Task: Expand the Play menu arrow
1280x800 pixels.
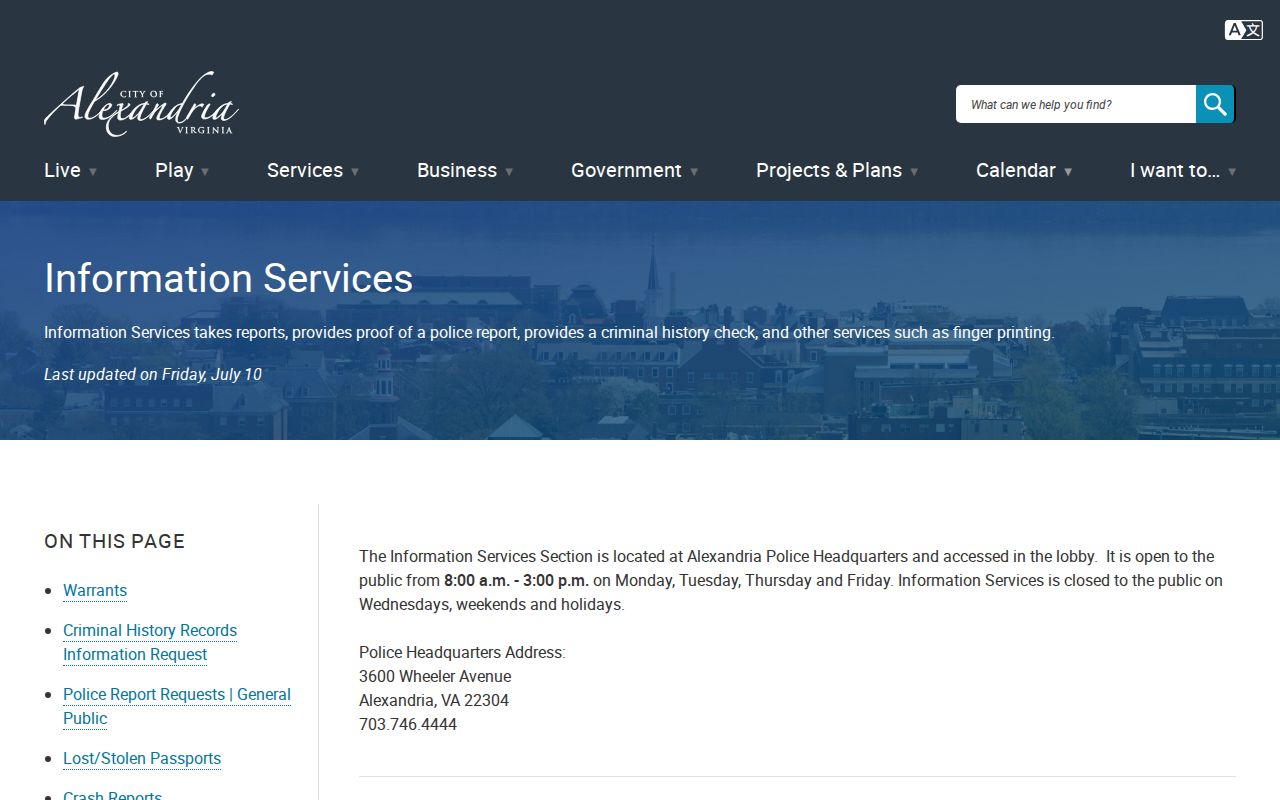Action: tap(205, 172)
